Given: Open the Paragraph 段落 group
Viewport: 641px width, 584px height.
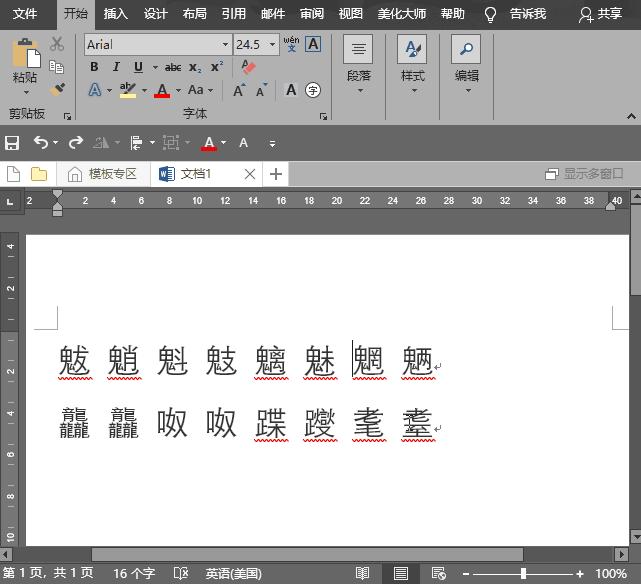Looking at the screenshot, I should click(359, 65).
